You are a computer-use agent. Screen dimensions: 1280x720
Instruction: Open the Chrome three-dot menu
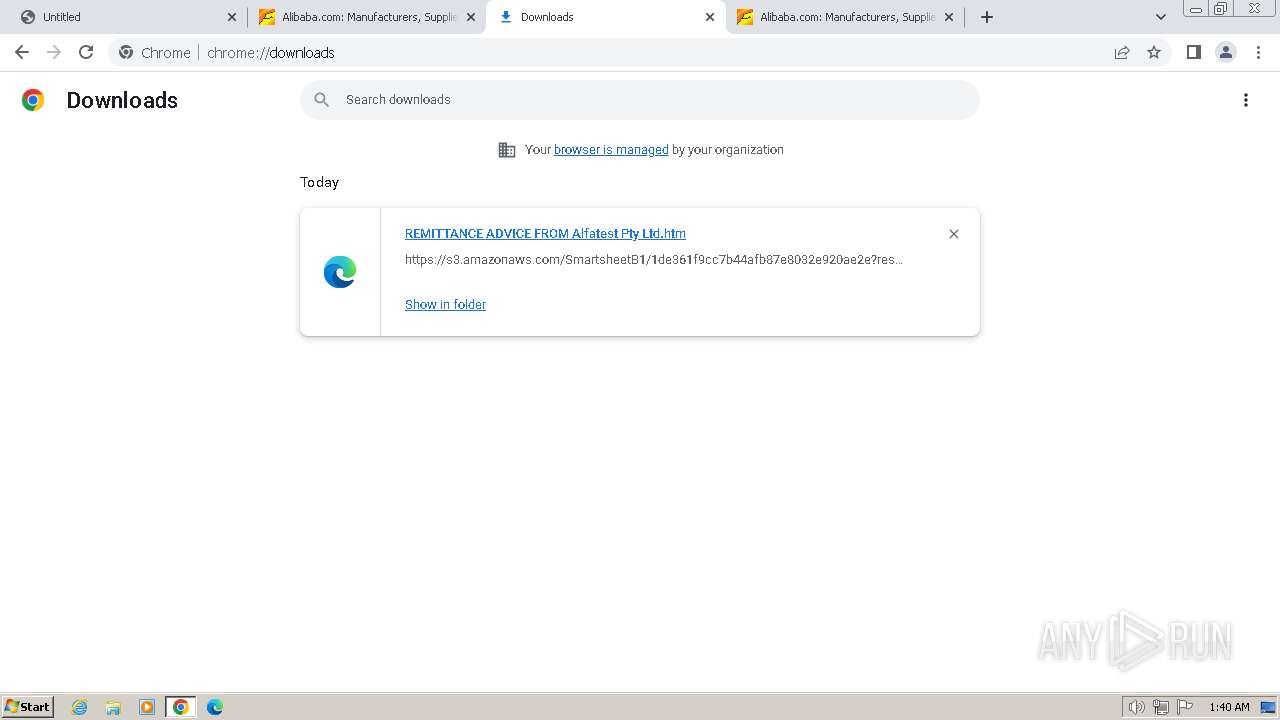click(1258, 52)
